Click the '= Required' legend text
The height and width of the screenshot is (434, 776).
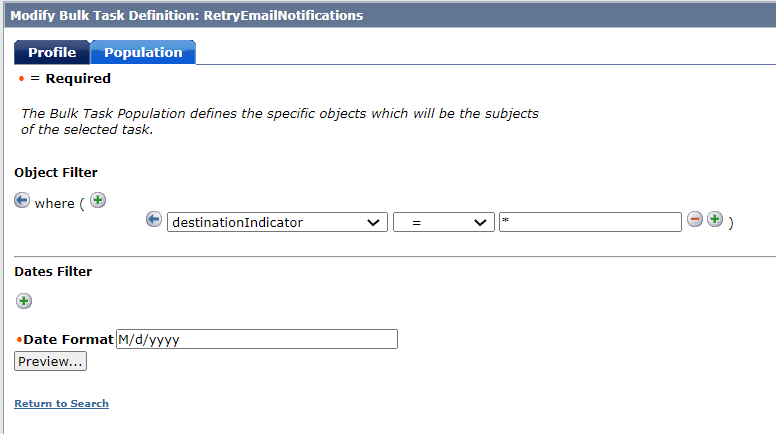click(x=70, y=79)
